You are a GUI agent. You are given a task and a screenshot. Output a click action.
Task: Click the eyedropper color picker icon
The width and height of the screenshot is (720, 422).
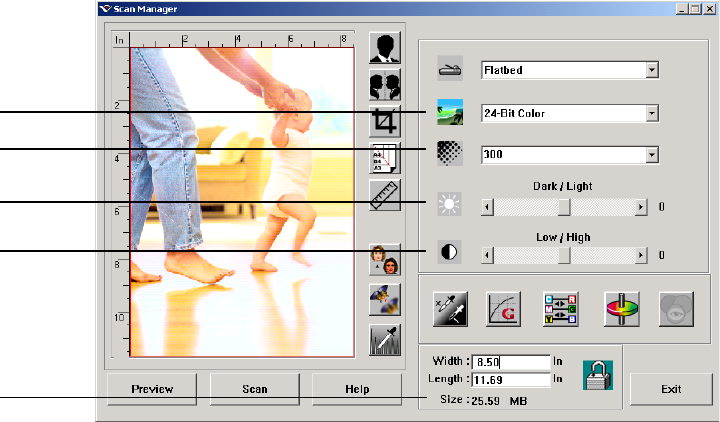pos(450,310)
